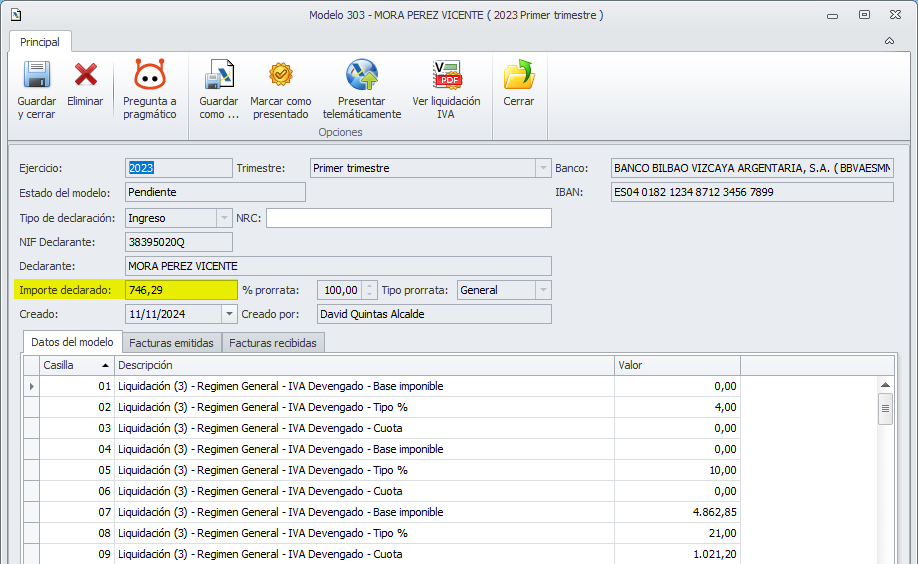Screen dimensions: 918x564
Task: Click inside the NRC text field
Action: tap(408, 218)
